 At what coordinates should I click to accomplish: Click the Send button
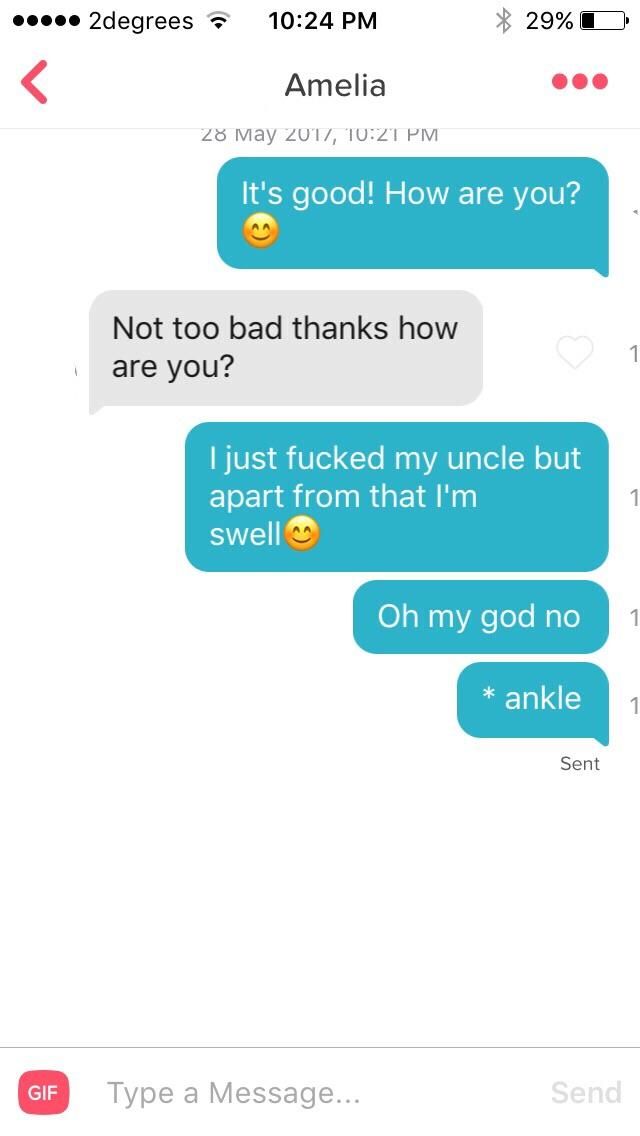point(586,1093)
